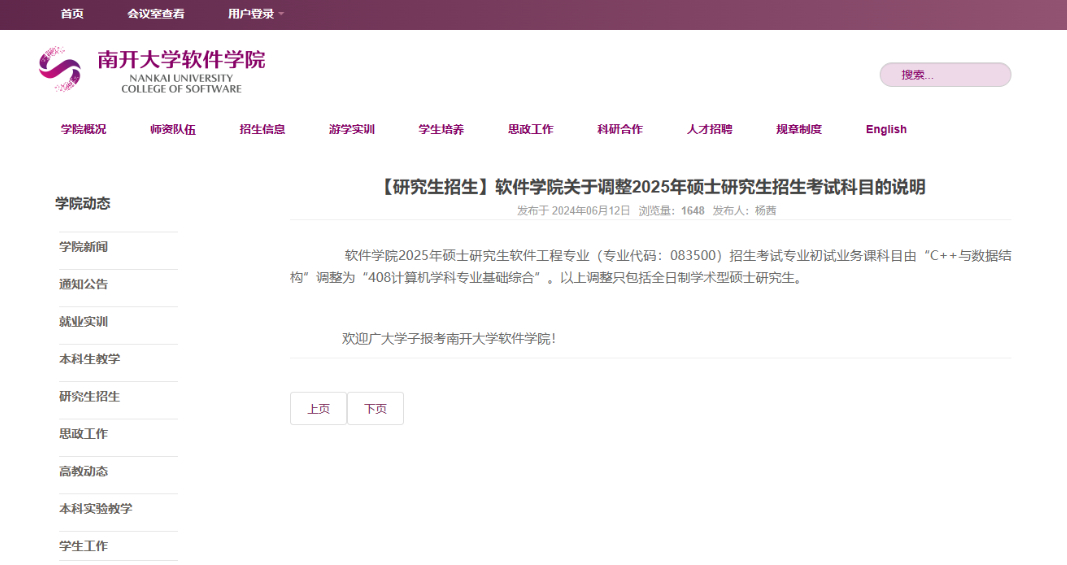Open the 思政工作 item in the main navigation
This screenshot has height=565, width=1067.
click(531, 129)
